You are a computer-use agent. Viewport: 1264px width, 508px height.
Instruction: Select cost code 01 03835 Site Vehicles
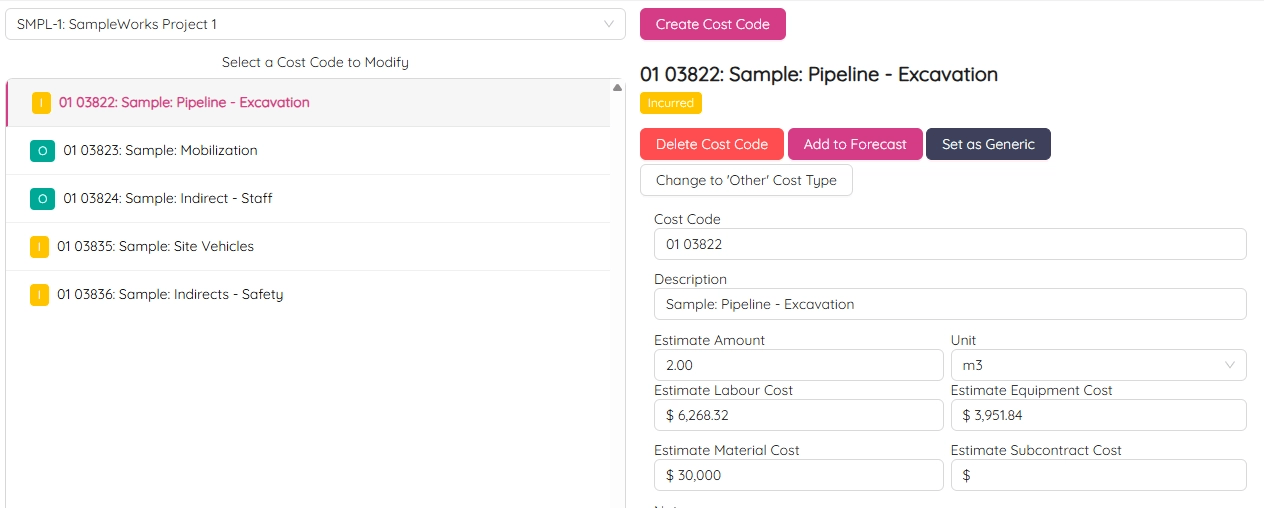click(308, 247)
